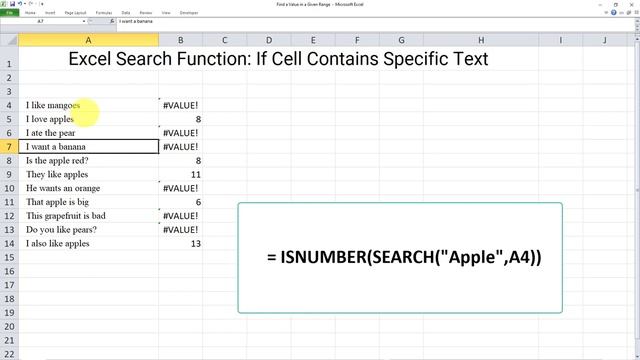The height and width of the screenshot is (360, 640).
Task: Select column G header
Action: point(401,40)
